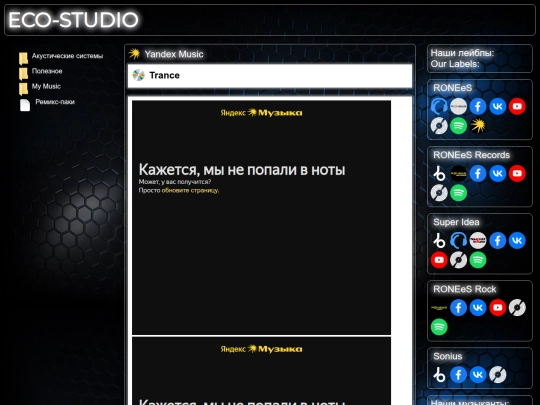Open RONEeS vinyl disc icon
The image size is (540, 405).
pos(439,126)
